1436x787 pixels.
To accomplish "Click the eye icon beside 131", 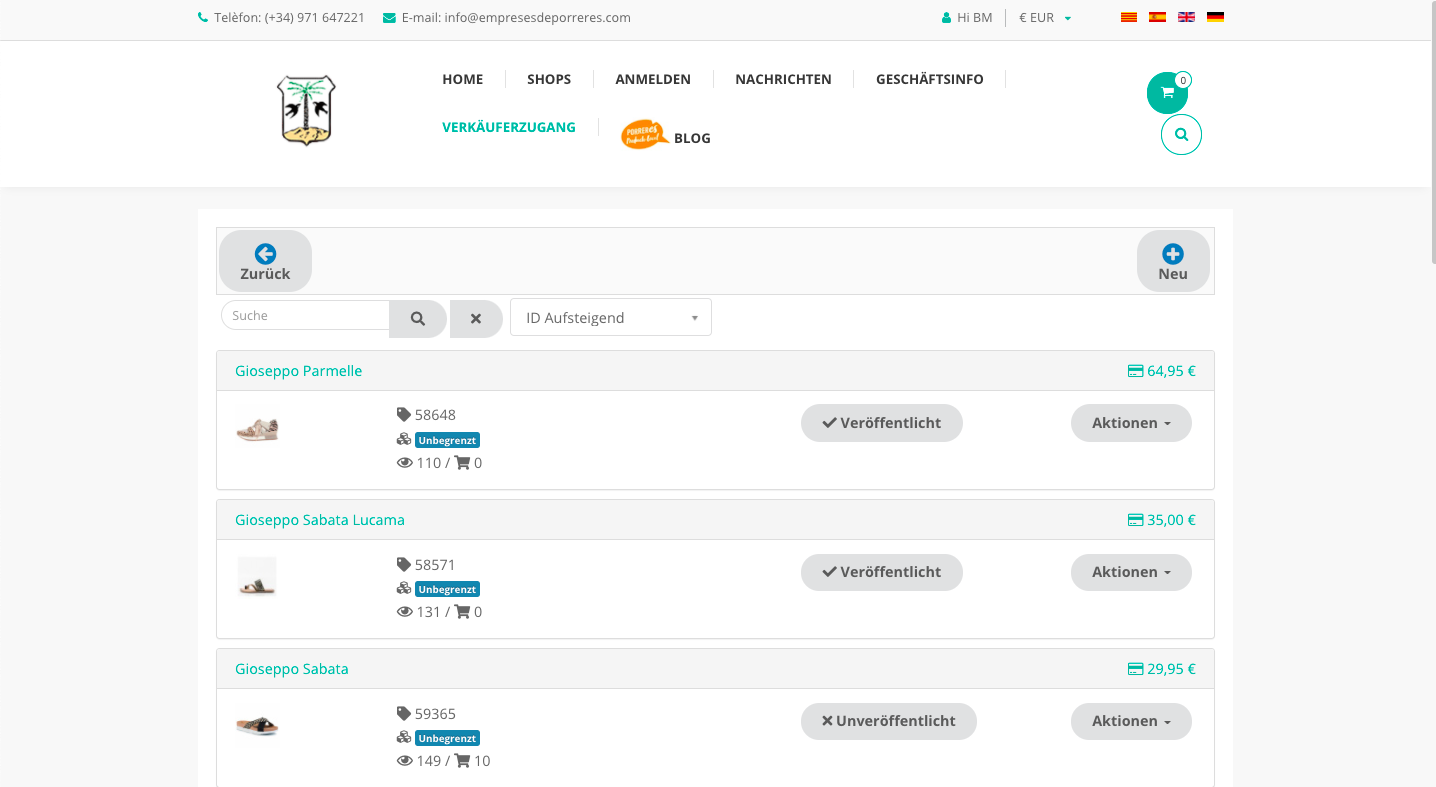I will pyautogui.click(x=405, y=612).
